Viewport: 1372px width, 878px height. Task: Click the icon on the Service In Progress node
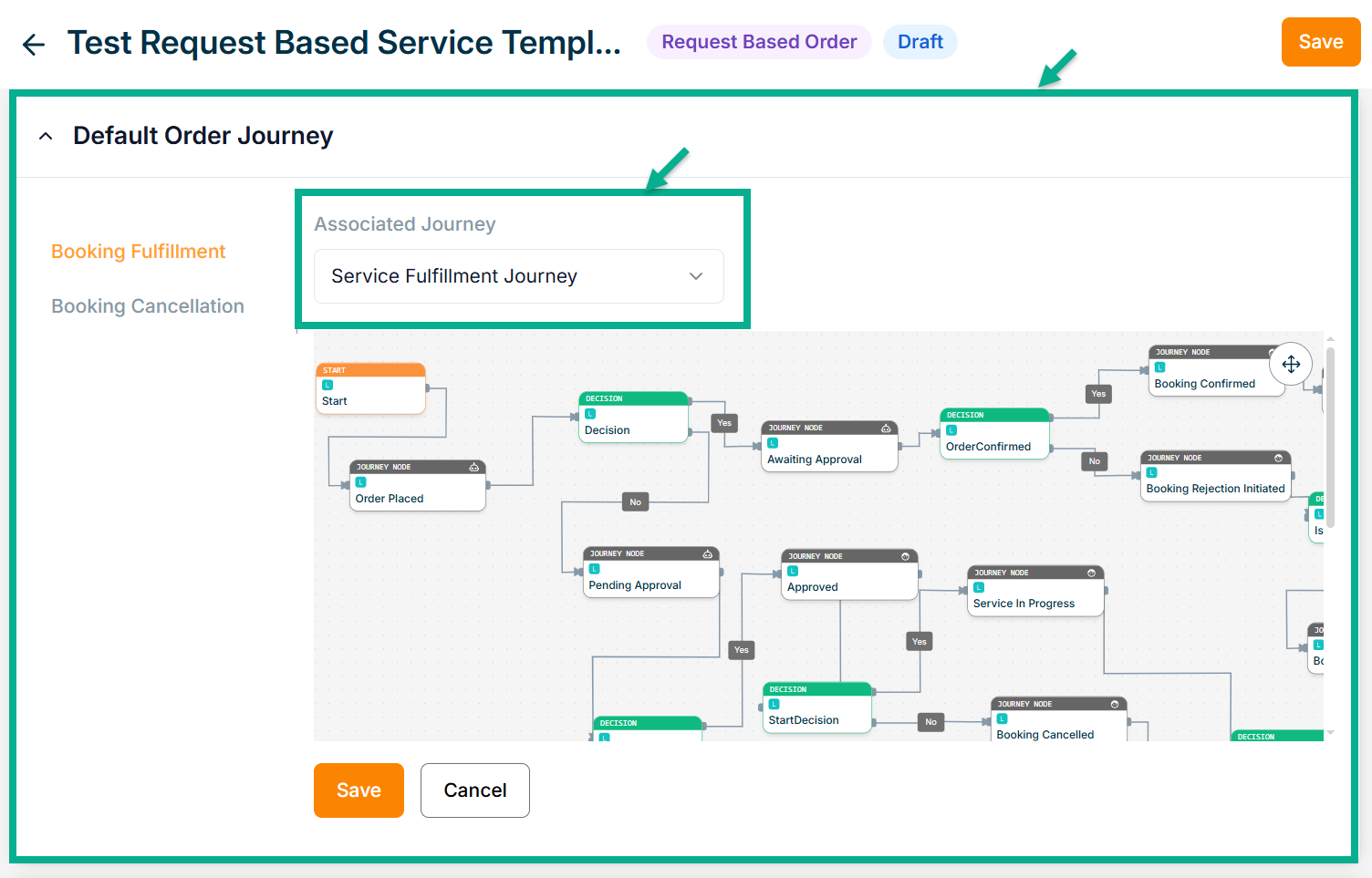point(1091,573)
